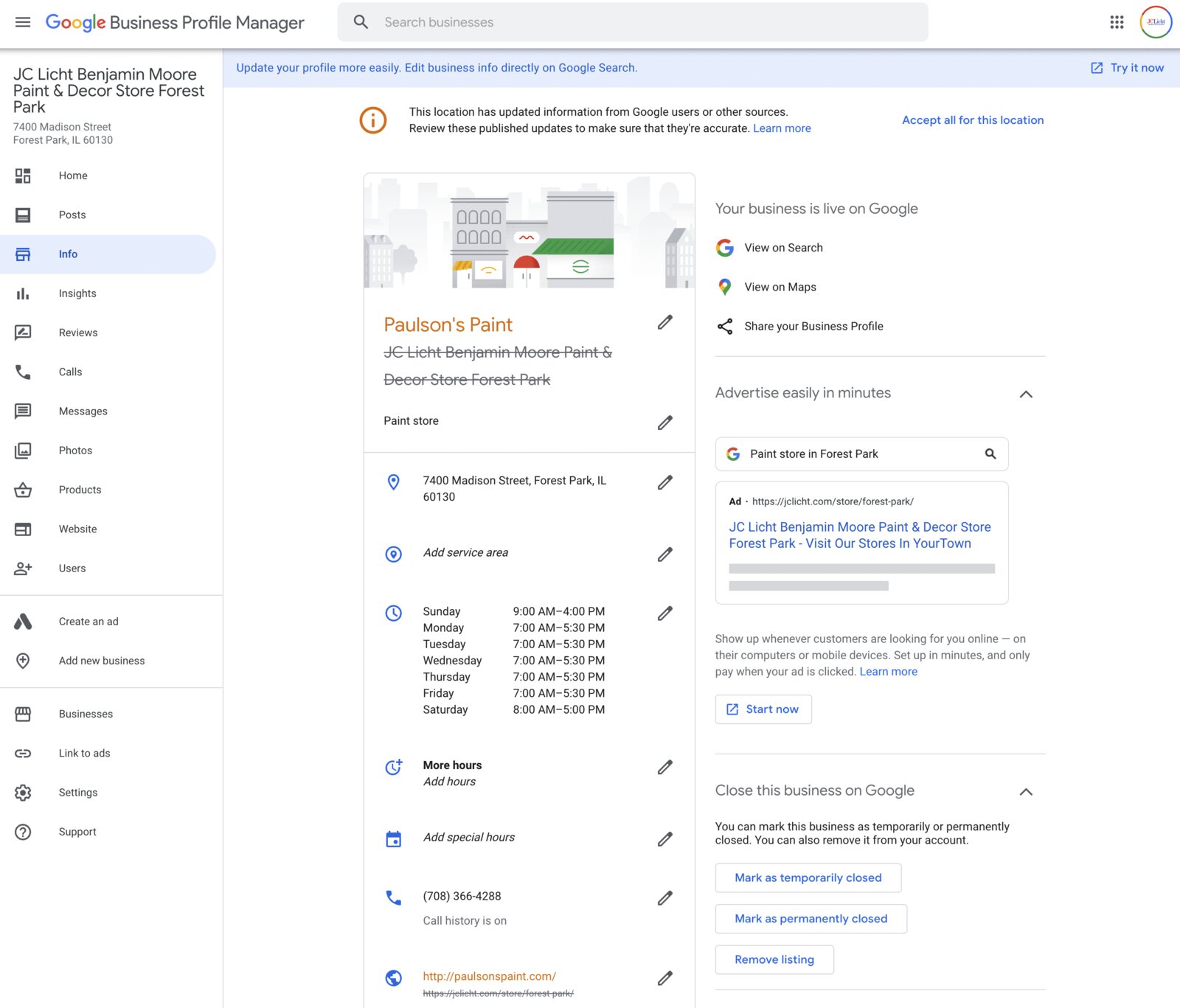Image resolution: width=1180 pixels, height=1008 pixels.
Task: Click View on Search
Action: point(783,248)
